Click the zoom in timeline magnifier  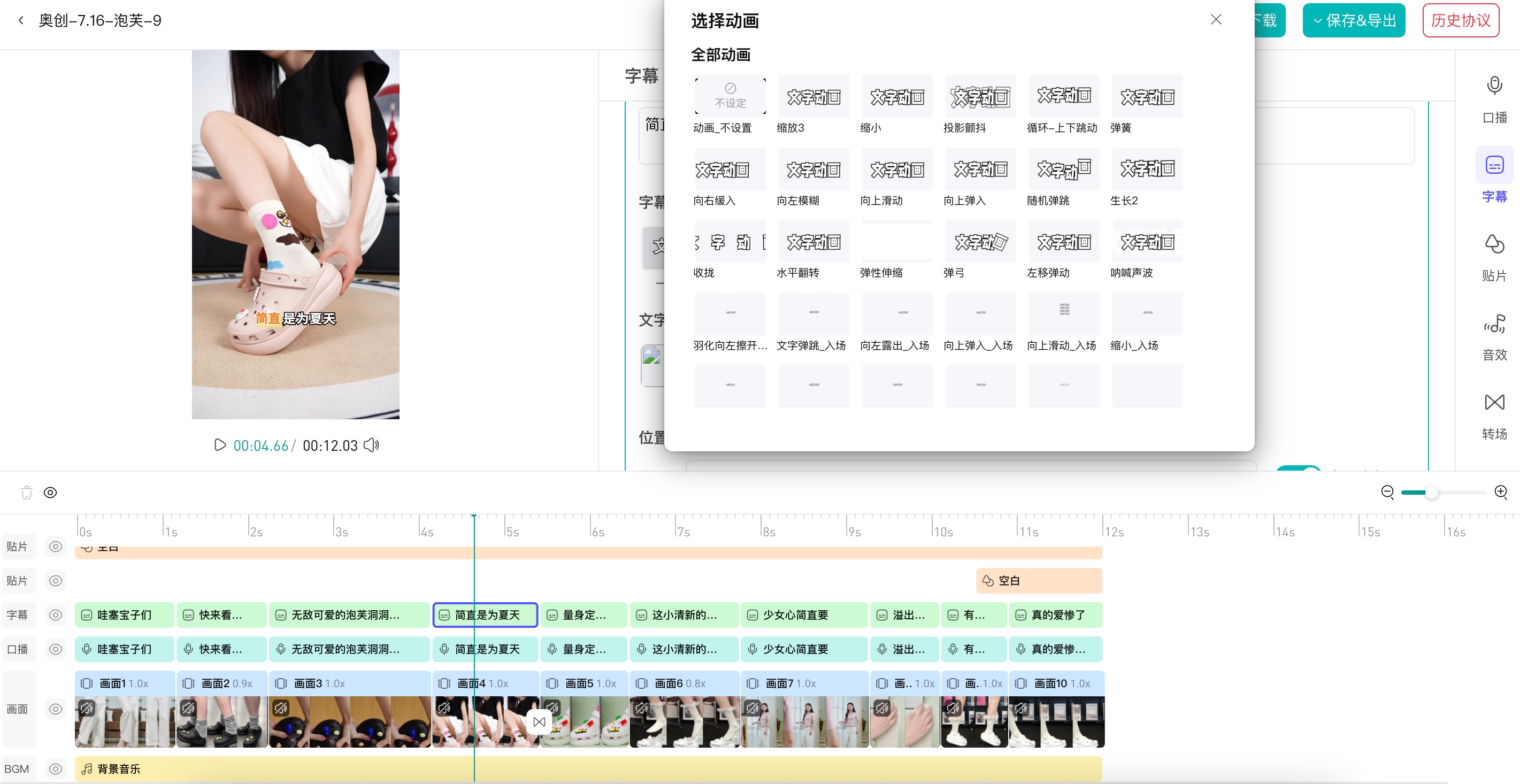[1501, 492]
